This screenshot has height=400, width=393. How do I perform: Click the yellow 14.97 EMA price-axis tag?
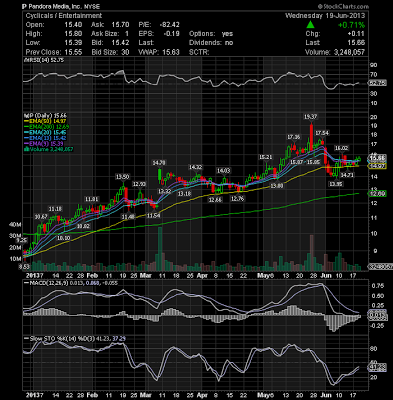coord(377,166)
